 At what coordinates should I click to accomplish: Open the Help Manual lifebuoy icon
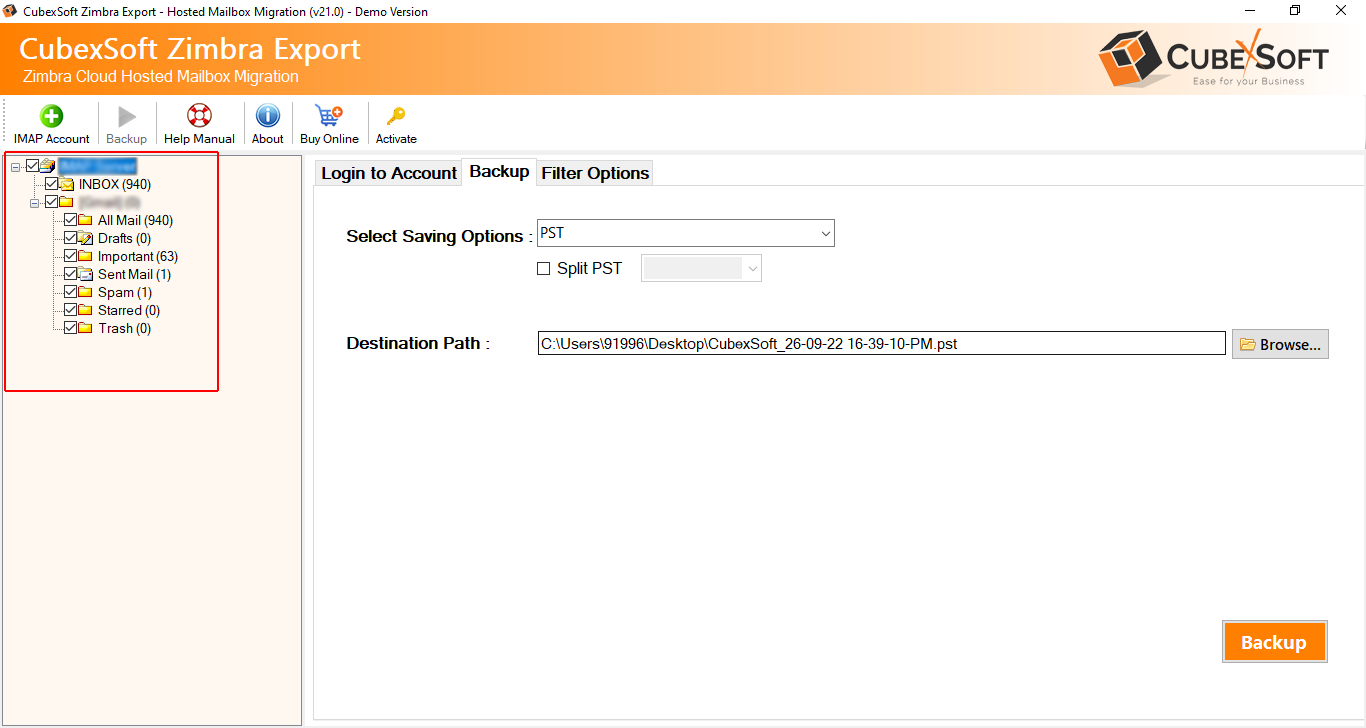(x=199, y=116)
